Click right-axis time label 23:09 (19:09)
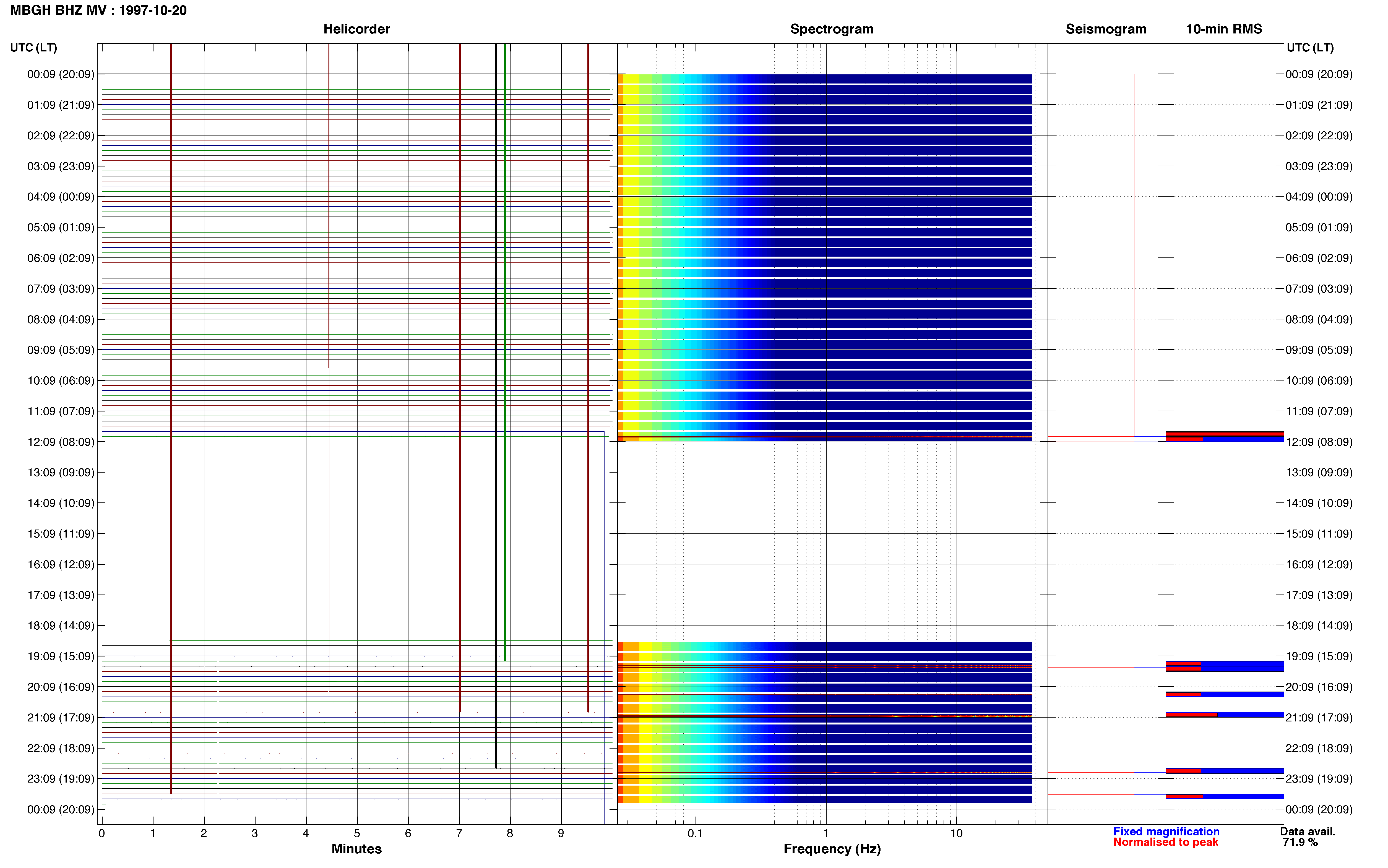The width and height of the screenshot is (1388, 868). tap(1319, 779)
